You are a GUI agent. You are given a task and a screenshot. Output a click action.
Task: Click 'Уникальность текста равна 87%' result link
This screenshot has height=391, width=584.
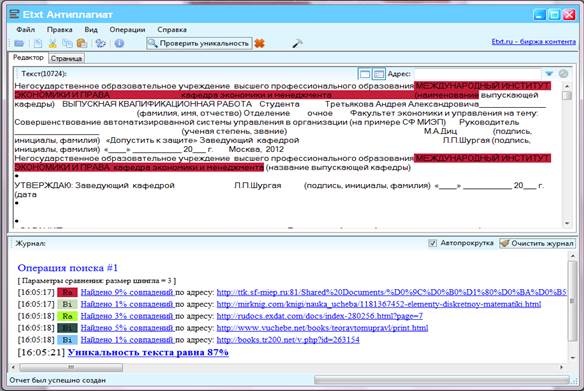(x=148, y=352)
